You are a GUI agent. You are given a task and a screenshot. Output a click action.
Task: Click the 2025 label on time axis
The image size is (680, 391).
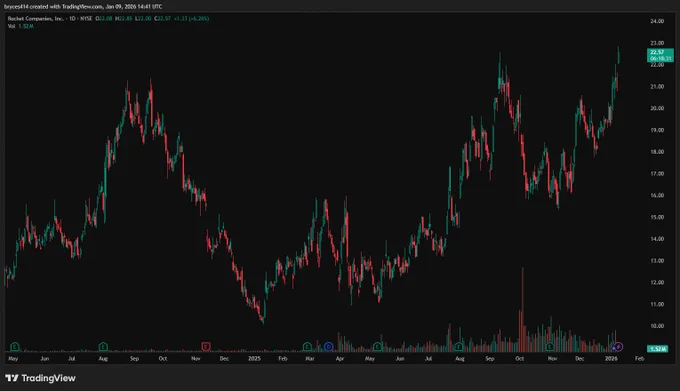(254, 358)
